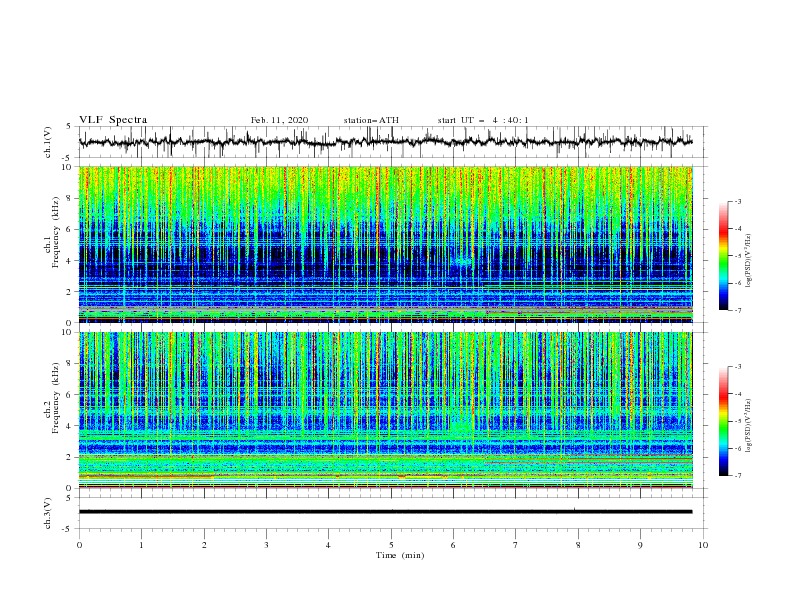Select the "Time (min)" axis label
Viewport: 792px width, 612px height.
click(400, 555)
